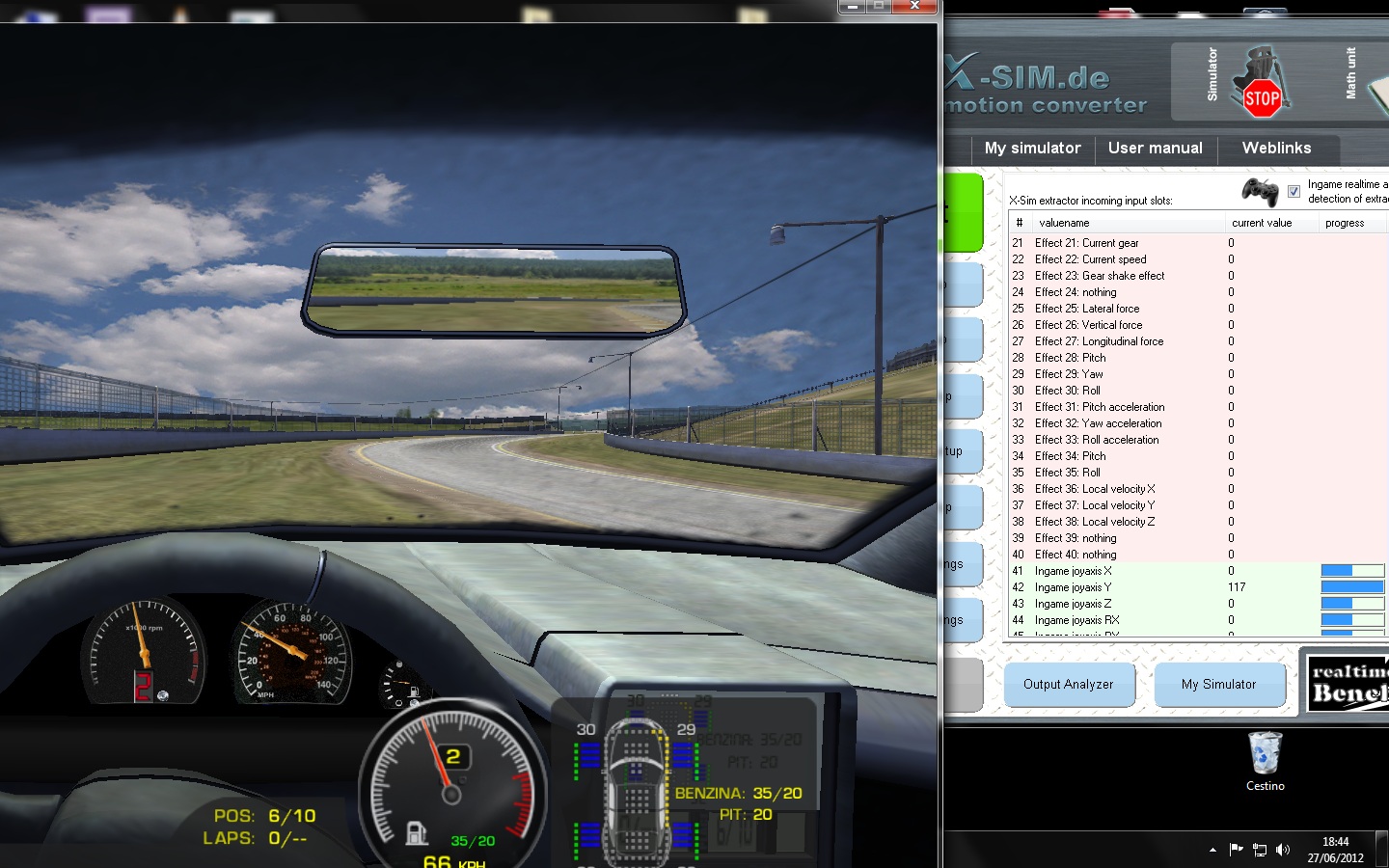Click the X-SIM.de motion converter logo

point(1047,85)
